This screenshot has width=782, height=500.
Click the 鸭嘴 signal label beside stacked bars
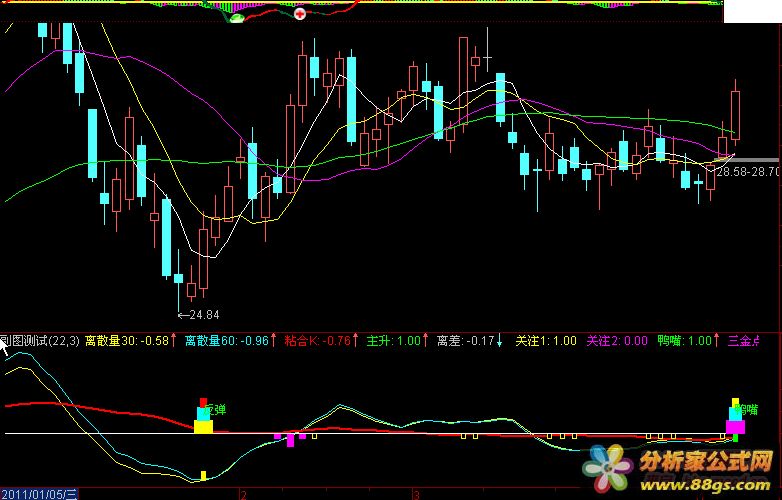tap(746, 410)
